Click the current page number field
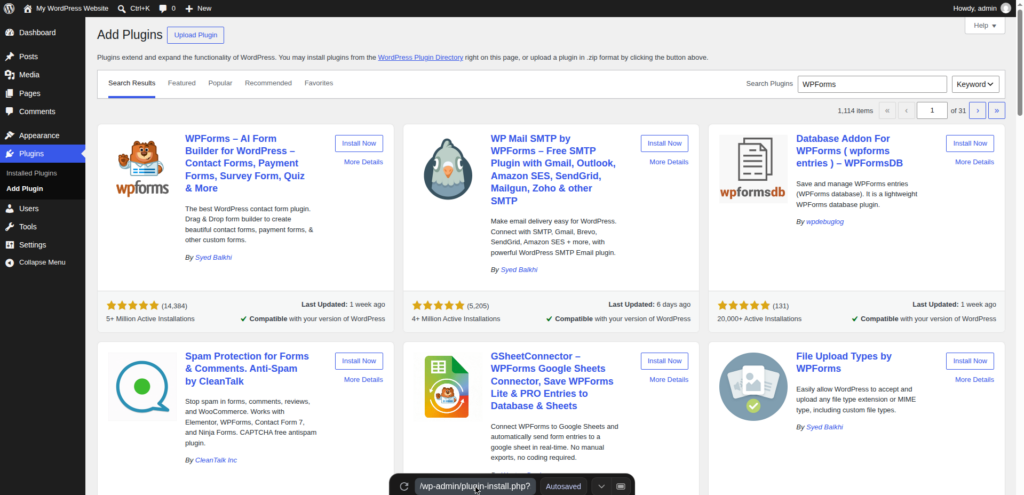Image resolution: width=1024 pixels, height=495 pixels. click(x=932, y=110)
